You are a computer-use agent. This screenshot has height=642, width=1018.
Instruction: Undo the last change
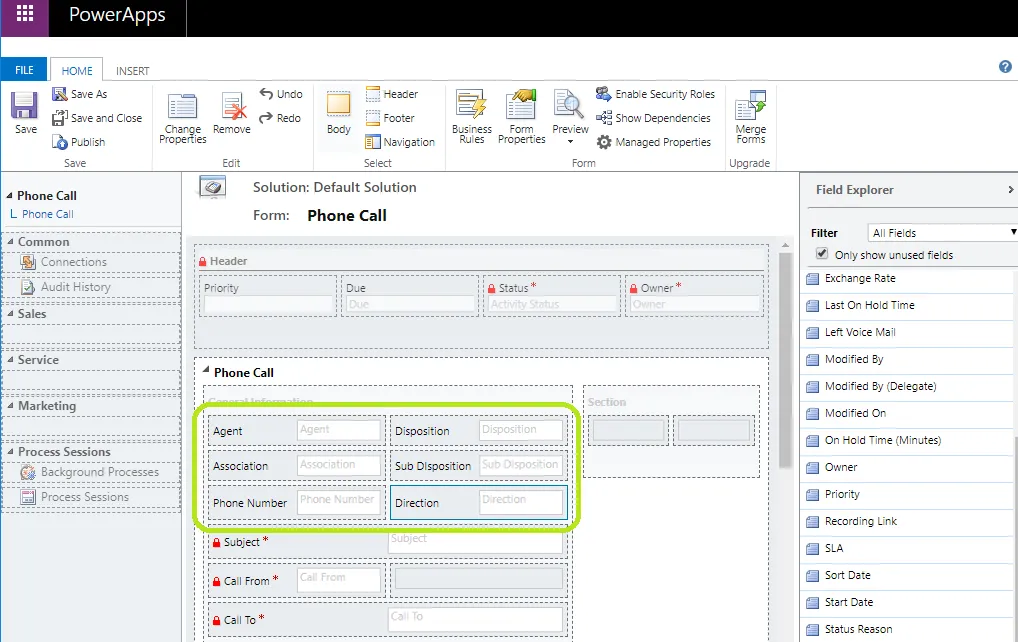[281, 94]
